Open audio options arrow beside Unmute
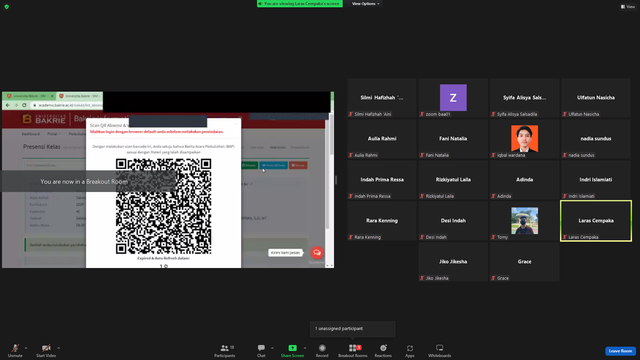This screenshot has height=360, width=640. pyautogui.click(x=26, y=348)
